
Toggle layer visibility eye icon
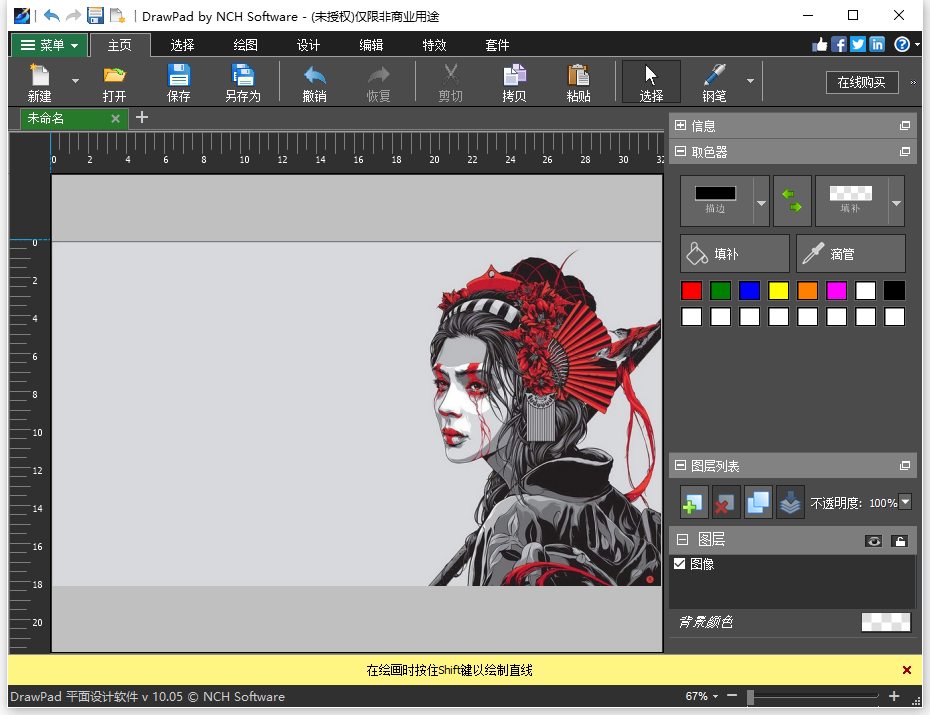click(873, 541)
